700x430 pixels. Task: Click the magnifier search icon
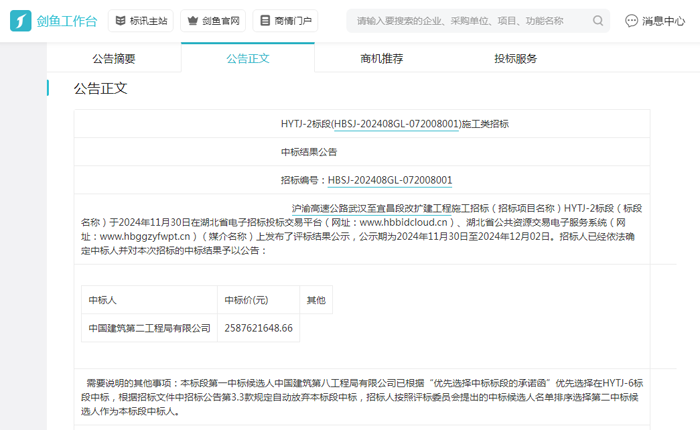[x=598, y=21]
